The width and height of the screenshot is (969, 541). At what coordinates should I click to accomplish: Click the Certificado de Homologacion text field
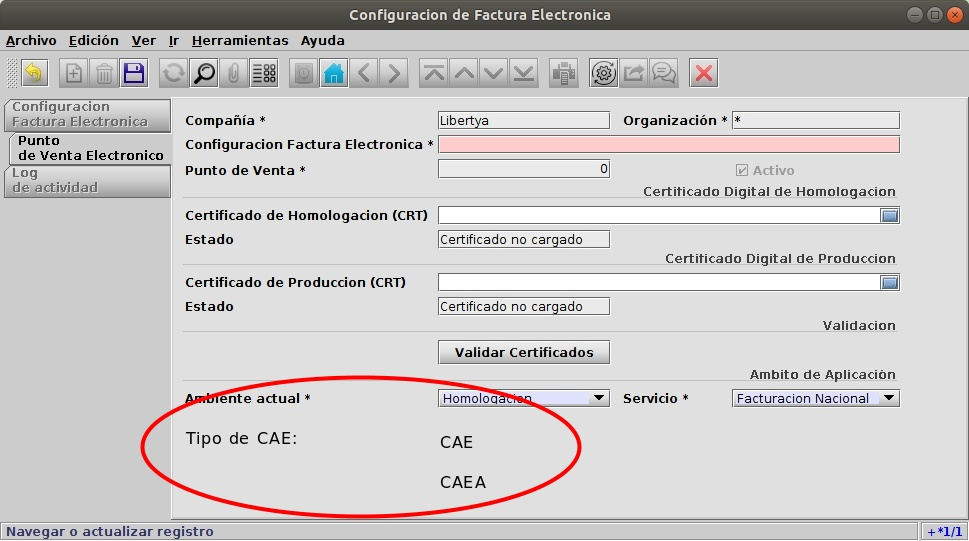click(659, 215)
